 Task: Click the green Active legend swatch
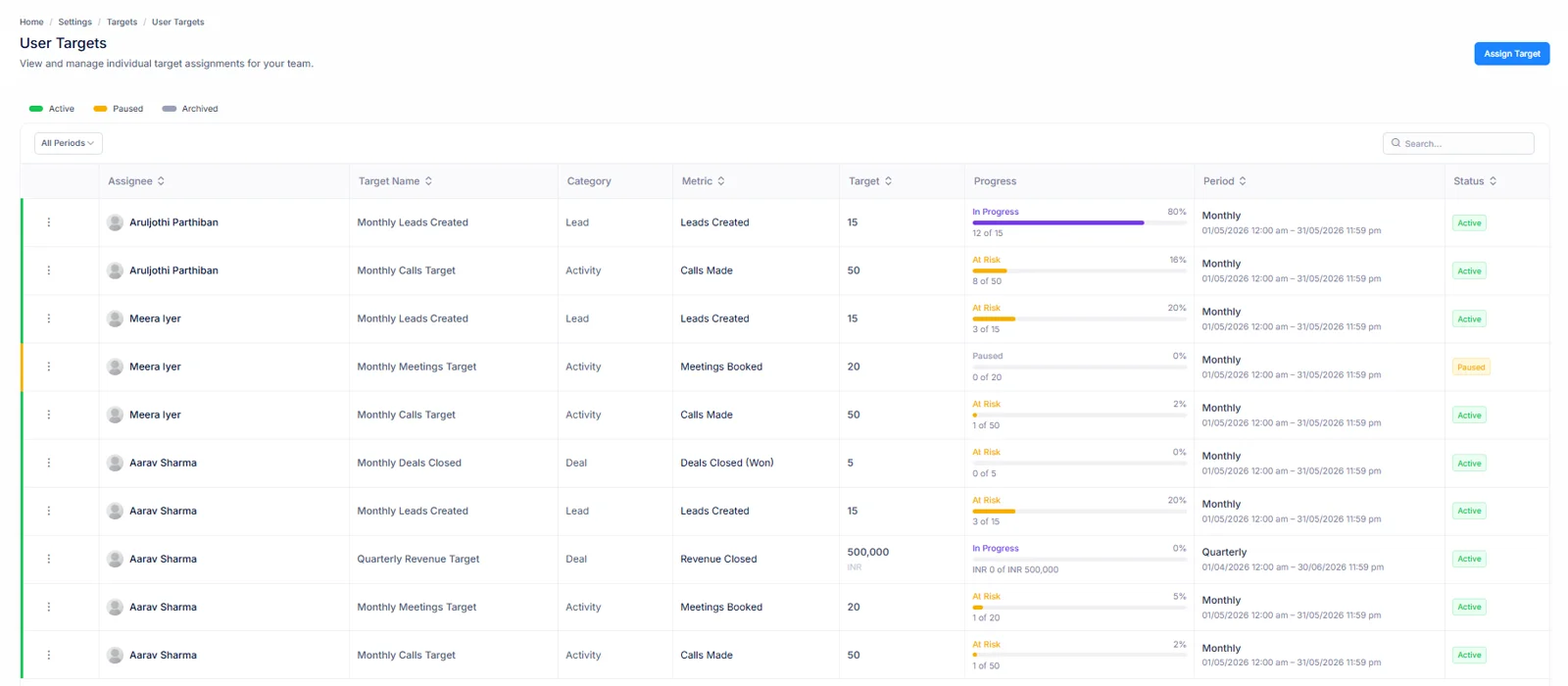pos(36,109)
